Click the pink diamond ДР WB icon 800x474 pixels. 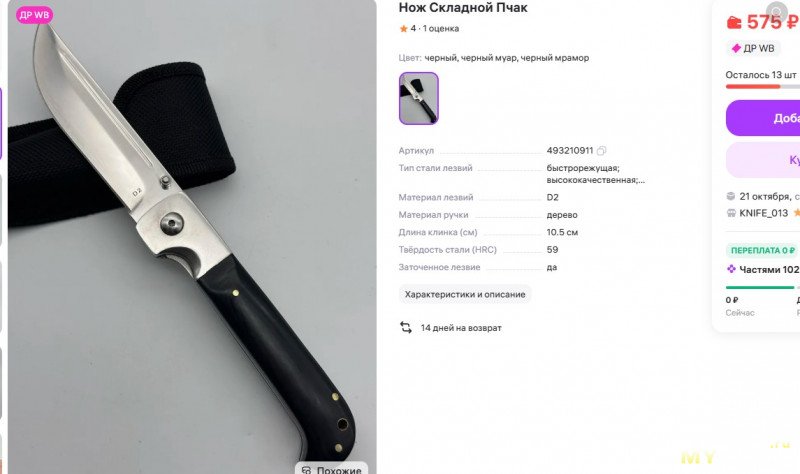click(x=736, y=48)
